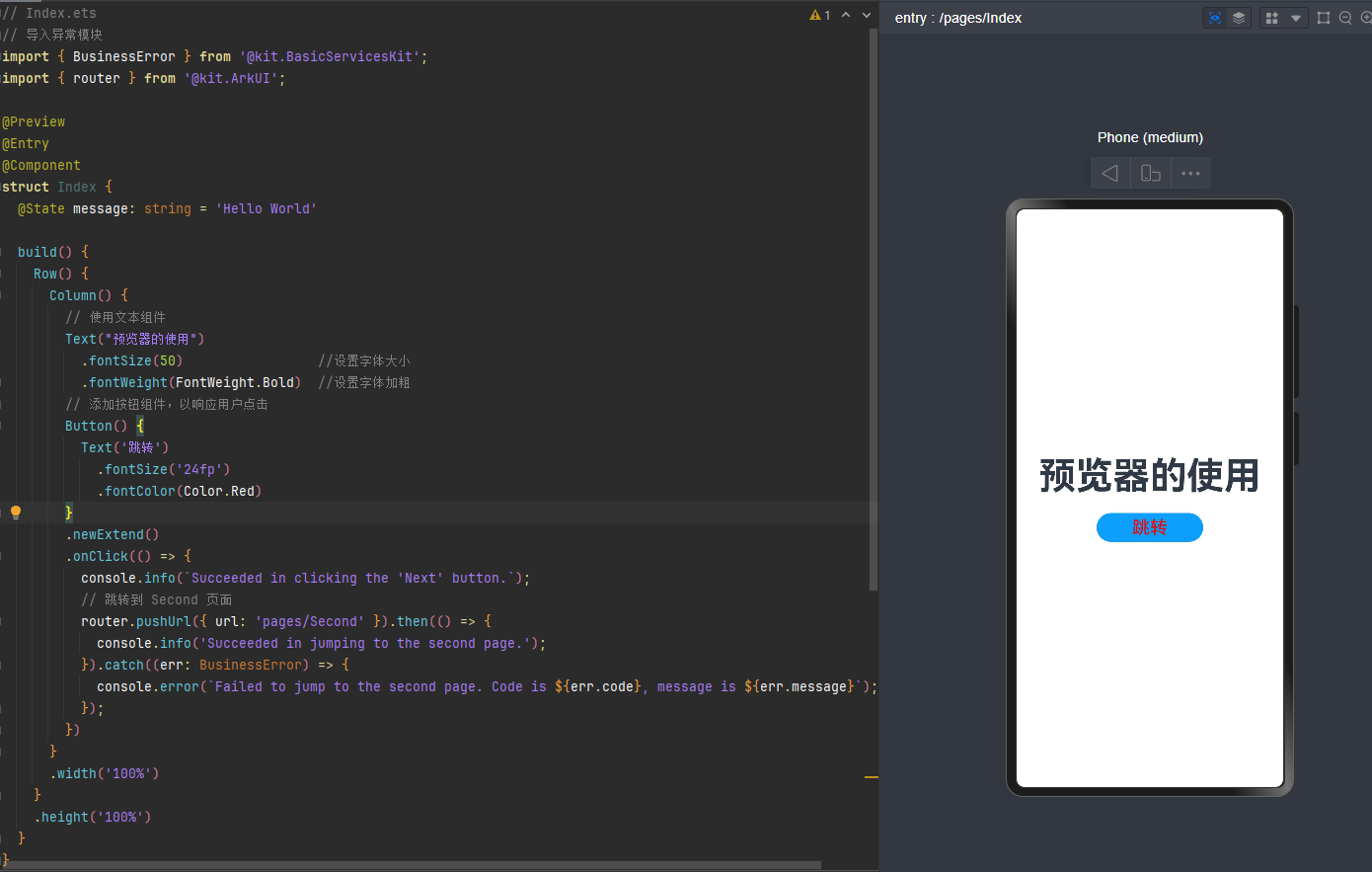The width and height of the screenshot is (1372, 872).
Task: Click 'struct Index {' in code
Action: (x=57, y=187)
